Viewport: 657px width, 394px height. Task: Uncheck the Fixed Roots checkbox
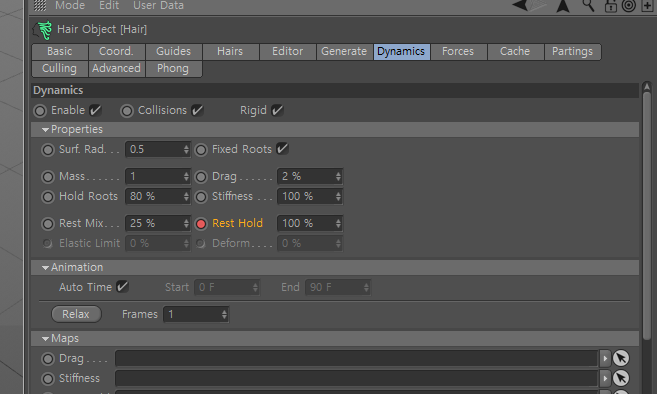tap(283, 149)
